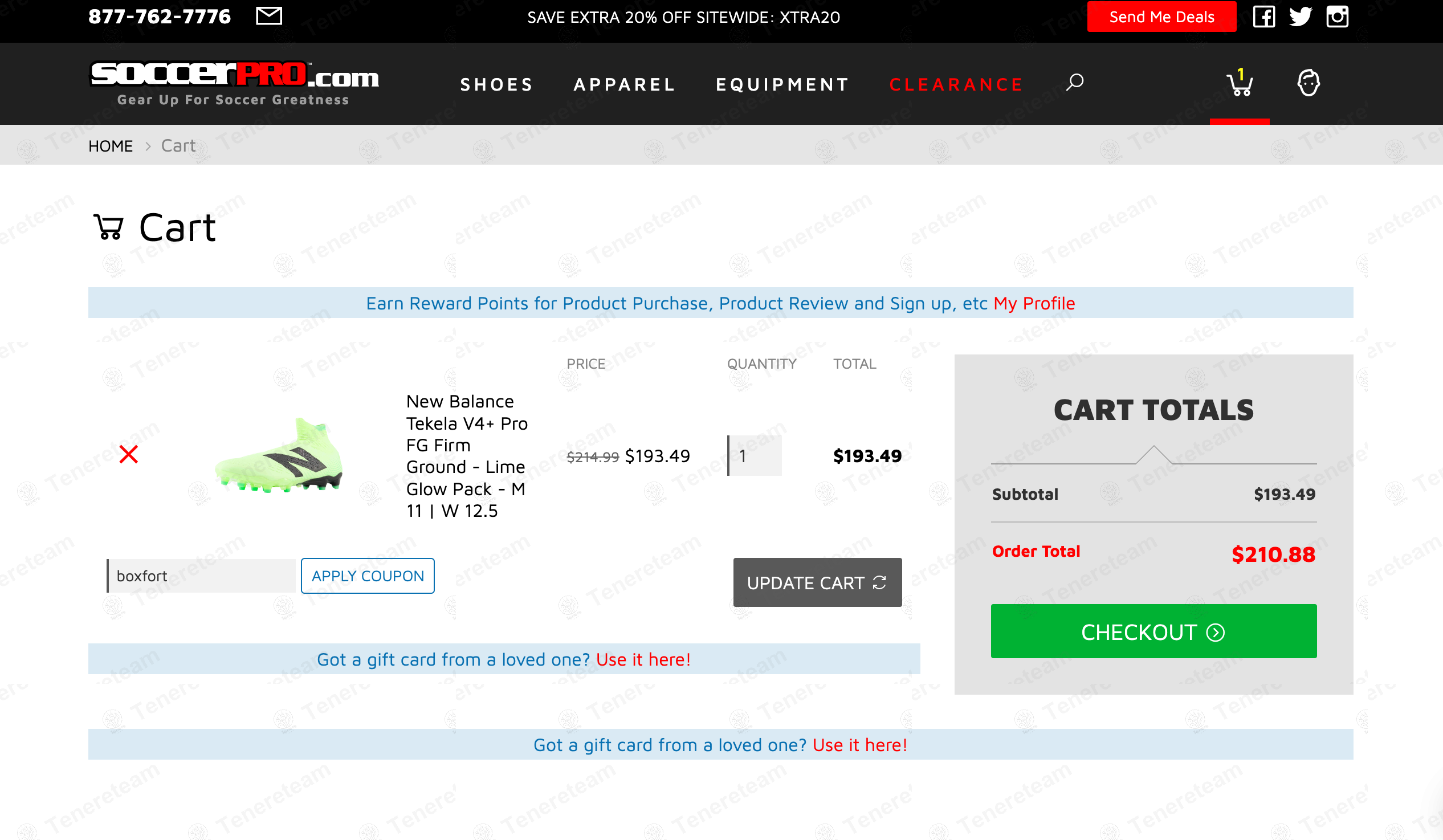Open the shopping cart icon in header
Viewport: 1443px width, 840px height.
1239,83
